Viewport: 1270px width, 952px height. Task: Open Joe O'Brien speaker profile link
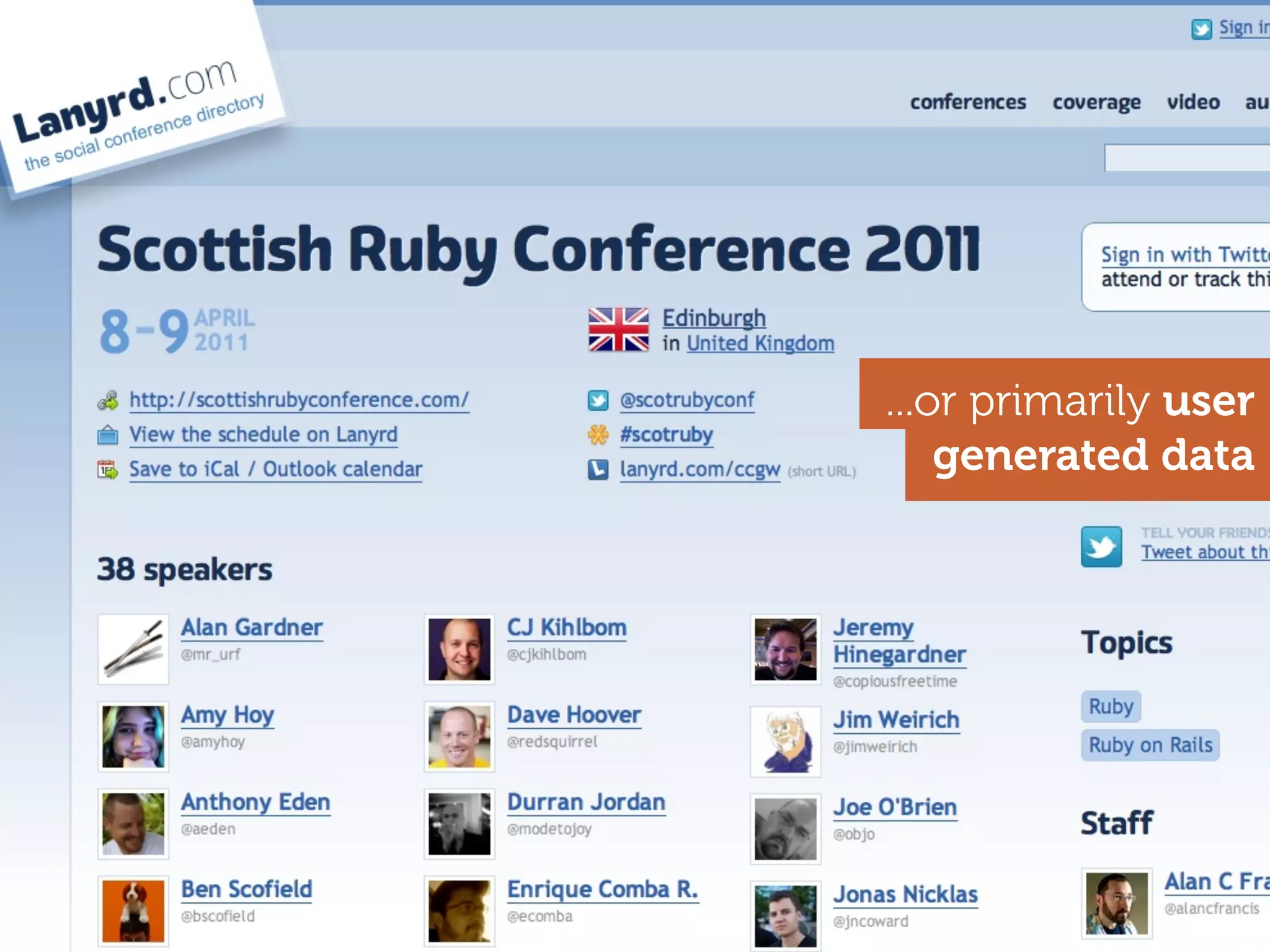tap(895, 808)
